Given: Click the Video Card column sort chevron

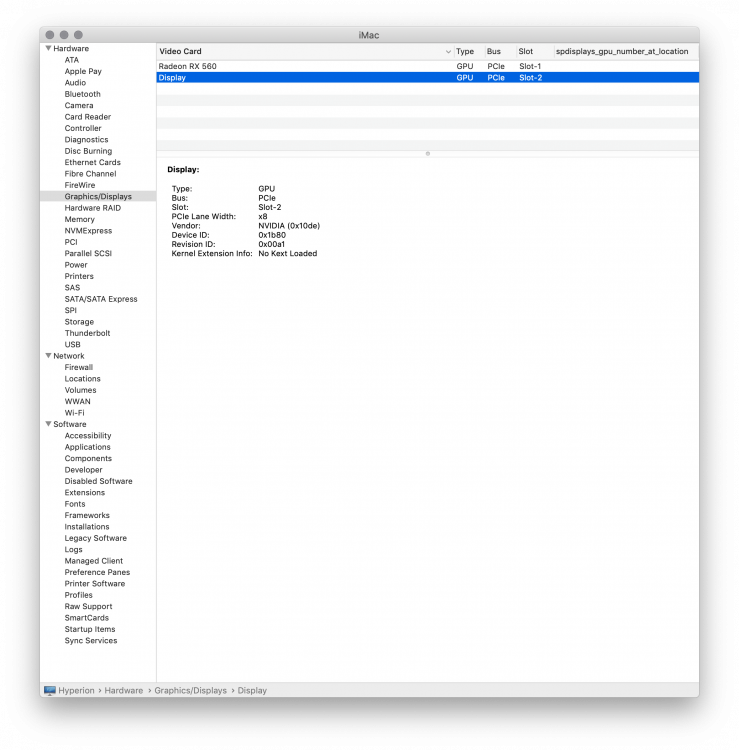Looking at the screenshot, I should click(x=448, y=52).
